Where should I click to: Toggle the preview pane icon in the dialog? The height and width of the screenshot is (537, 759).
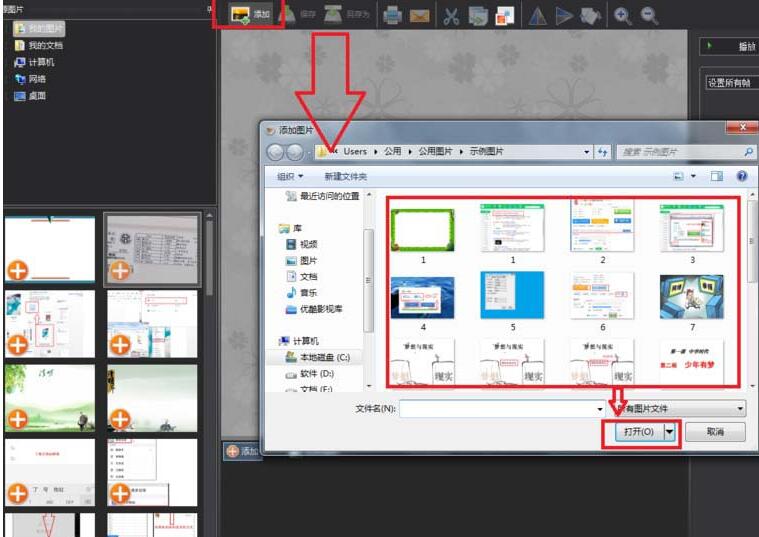[716, 176]
